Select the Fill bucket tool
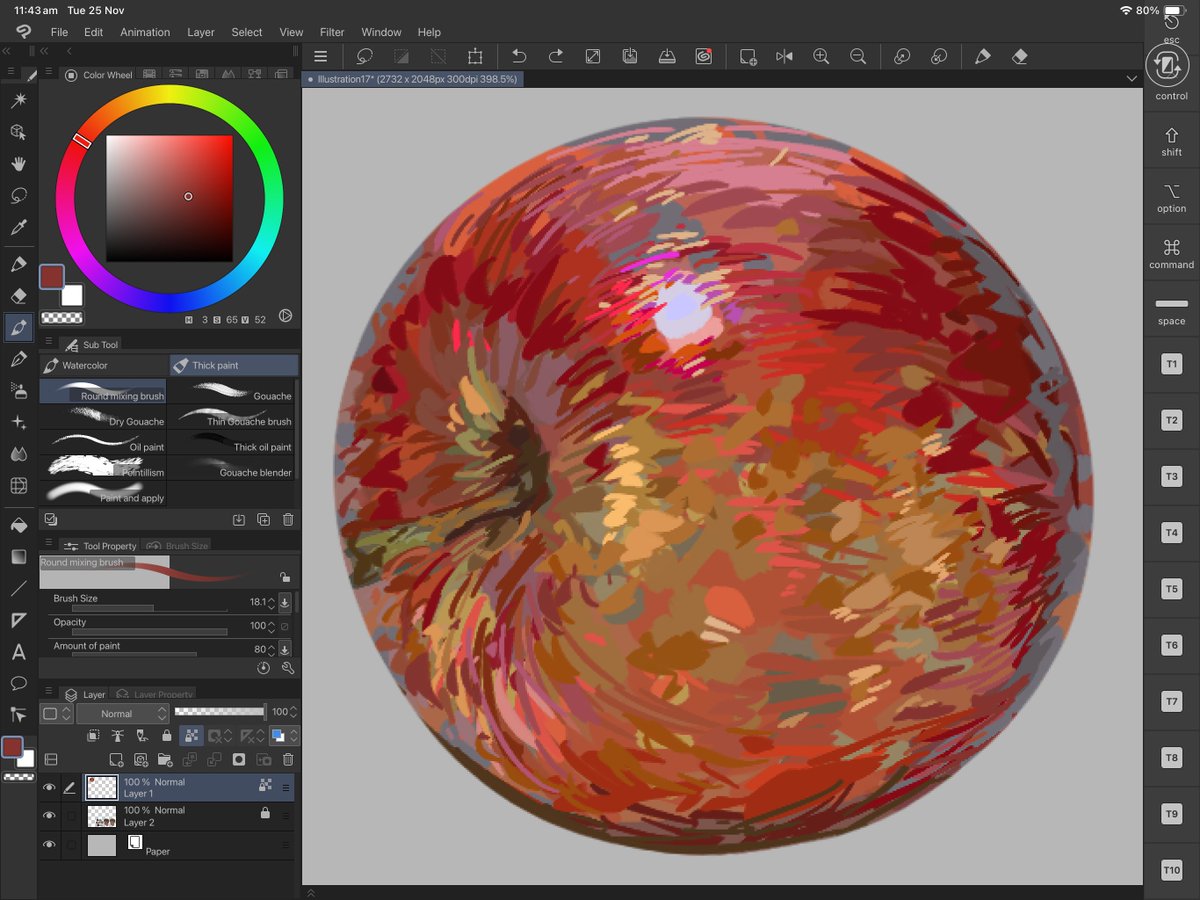1200x900 pixels. click(18, 525)
